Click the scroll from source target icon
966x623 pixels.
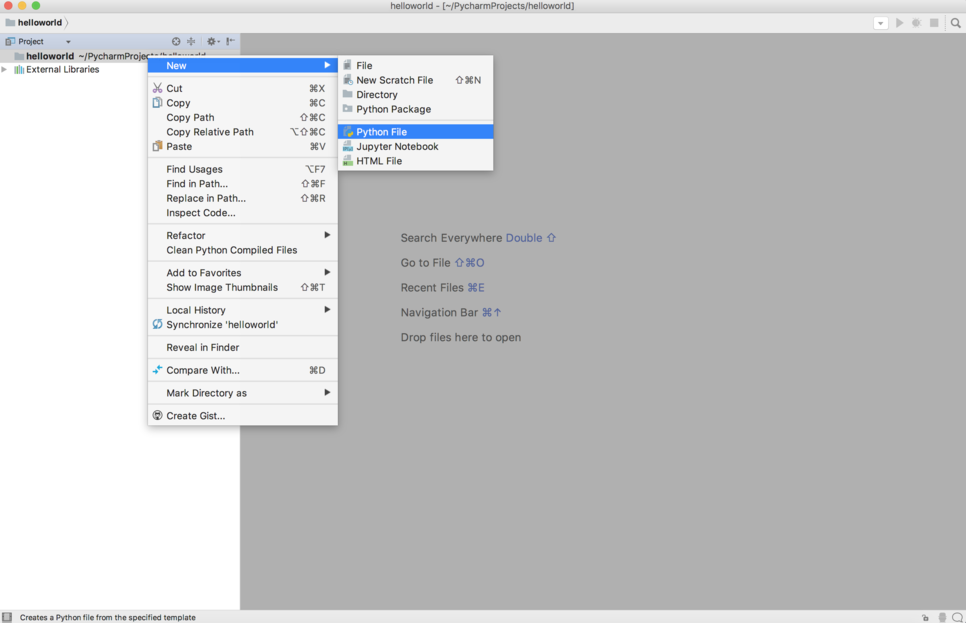176,41
